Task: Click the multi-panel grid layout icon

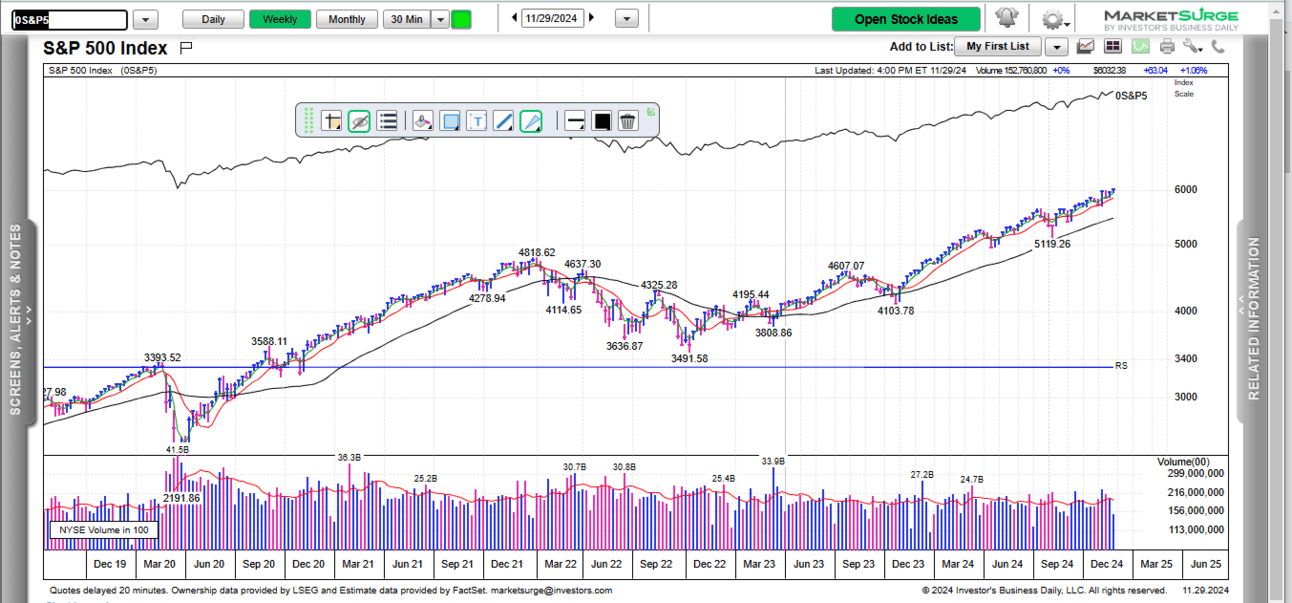Action: pos(1113,46)
